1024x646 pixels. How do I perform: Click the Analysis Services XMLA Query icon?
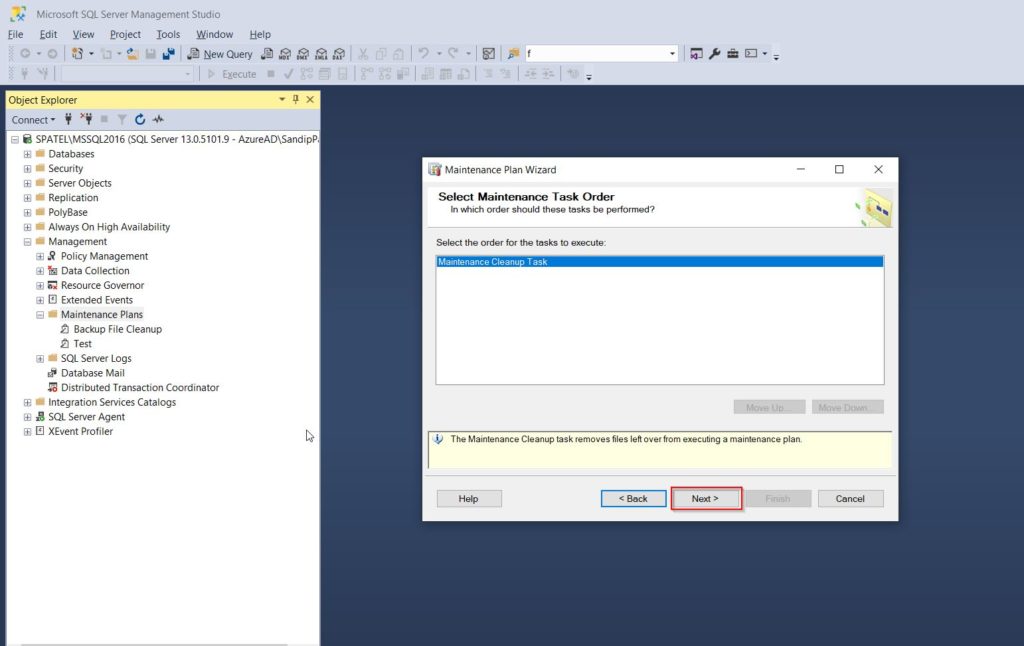pos(321,54)
